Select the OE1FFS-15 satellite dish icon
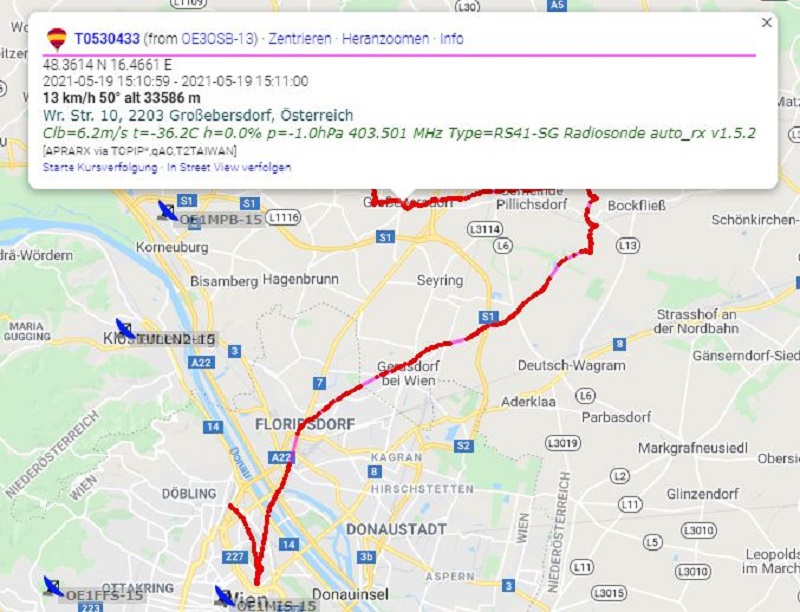The height and width of the screenshot is (612, 800). tap(53, 586)
